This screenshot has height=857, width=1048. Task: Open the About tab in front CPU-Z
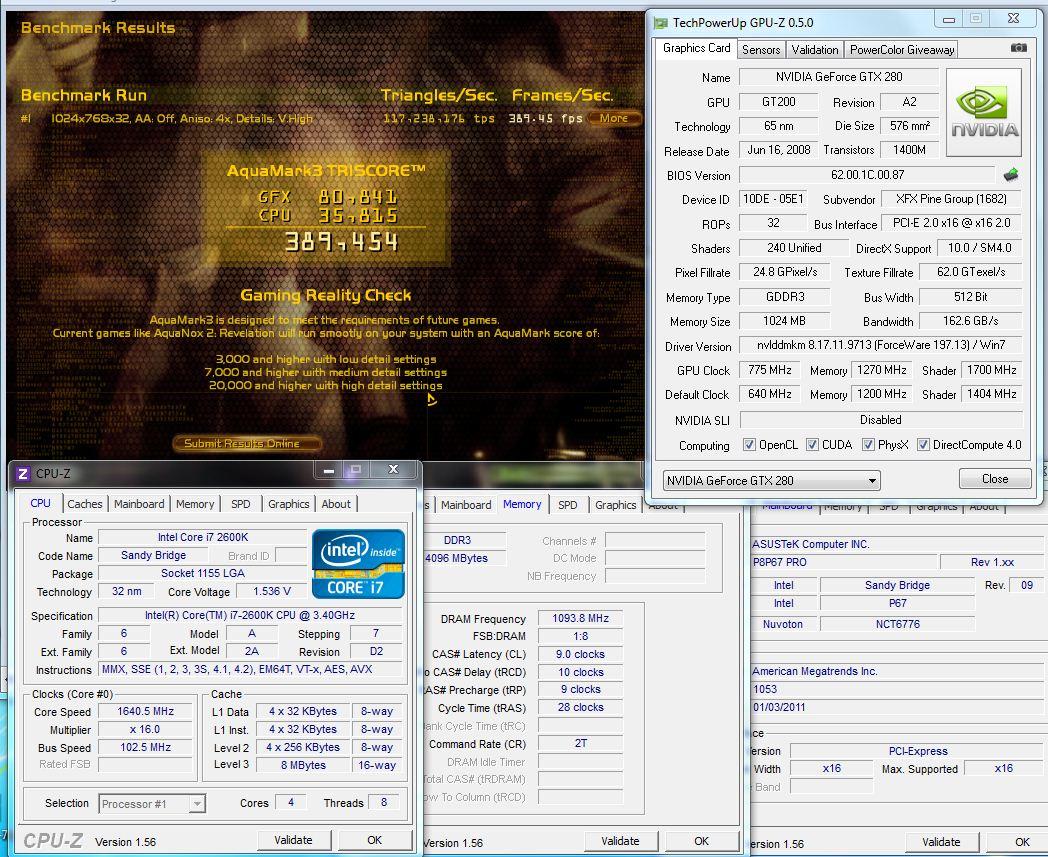336,504
